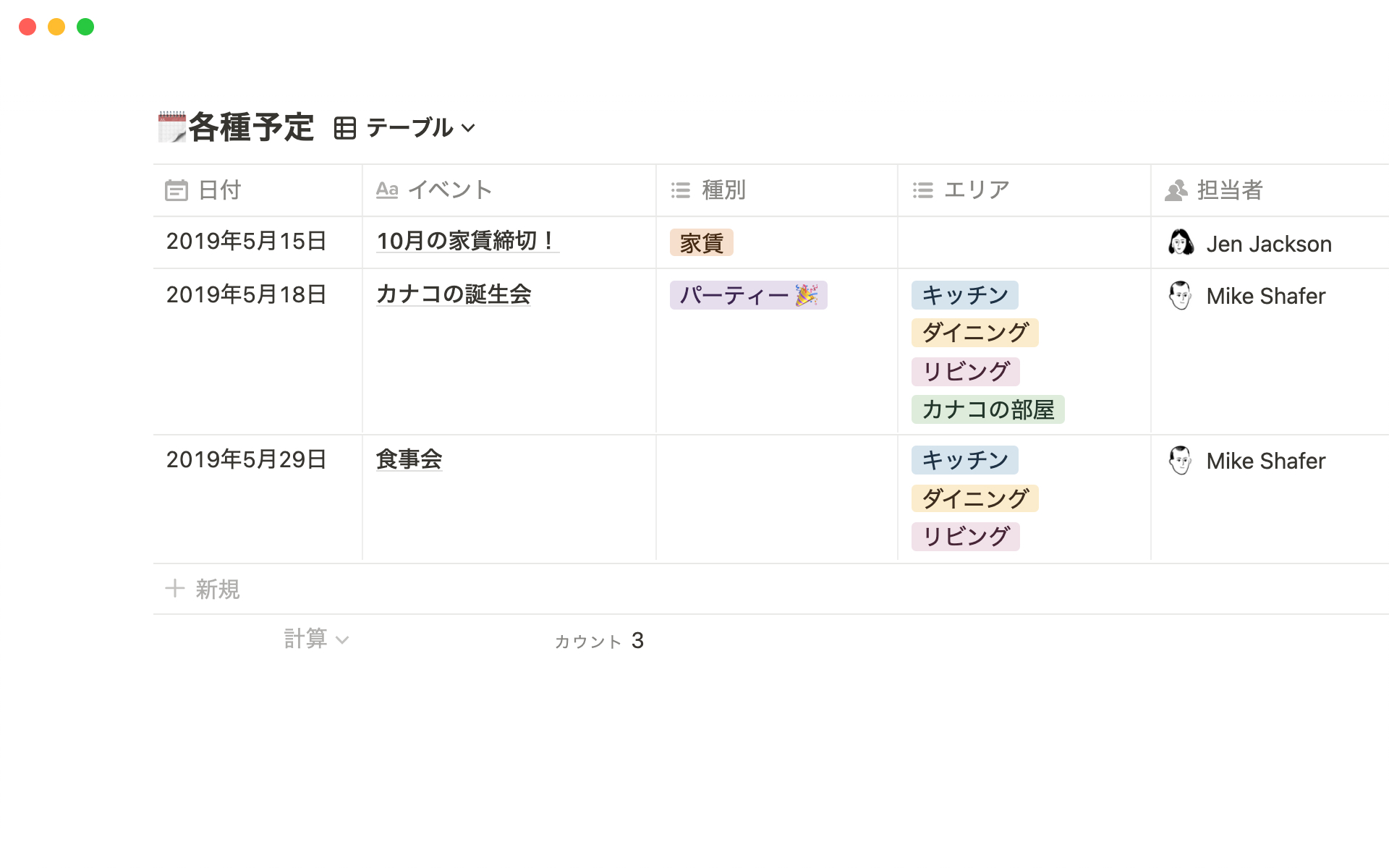
Task: Open the 10月の家賃締切！ event page
Action: [x=467, y=241]
